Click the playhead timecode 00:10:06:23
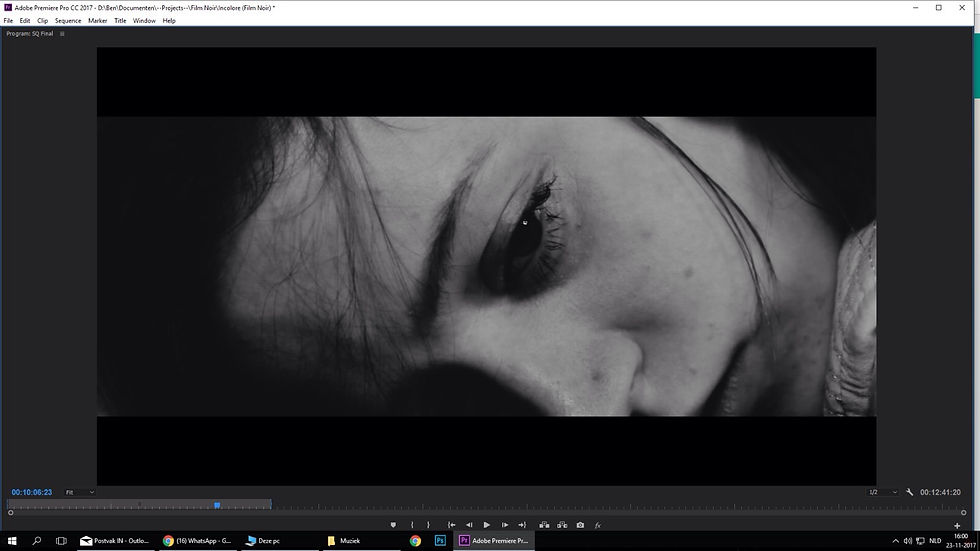The height and width of the screenshot is (551, 980). point(31,492)
